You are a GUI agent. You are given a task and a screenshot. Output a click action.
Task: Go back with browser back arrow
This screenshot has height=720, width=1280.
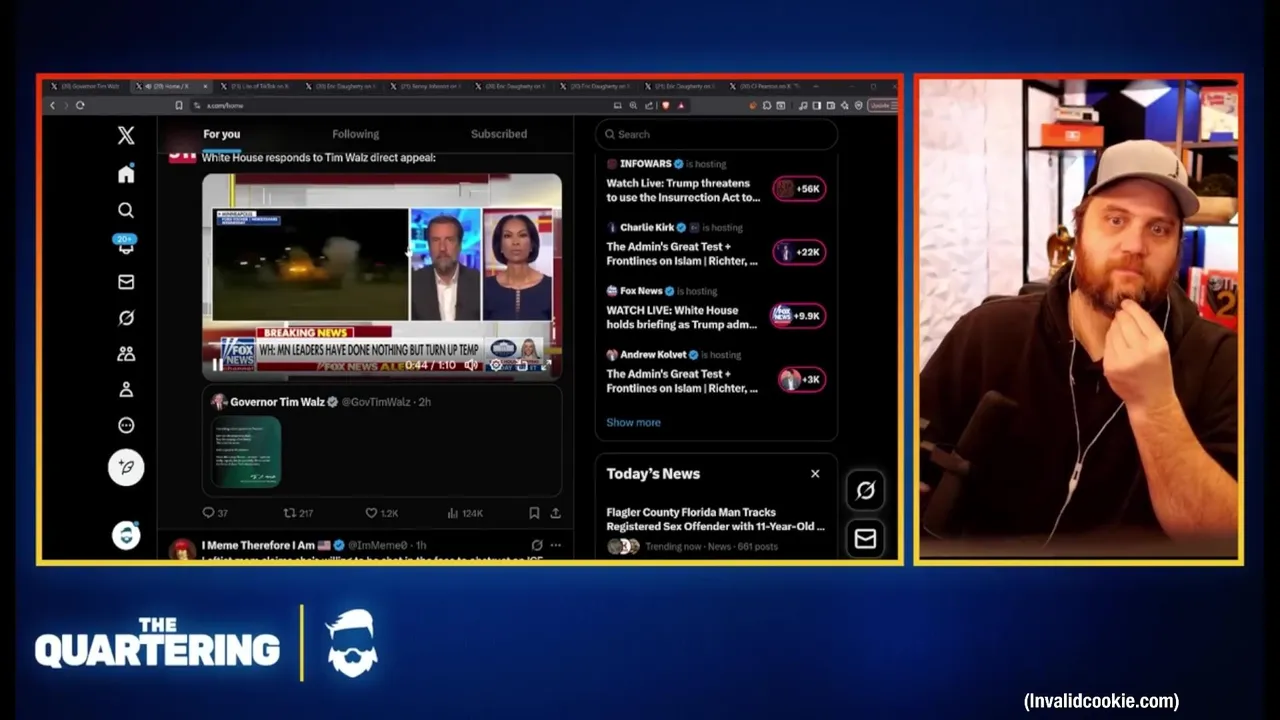(53, 105)
